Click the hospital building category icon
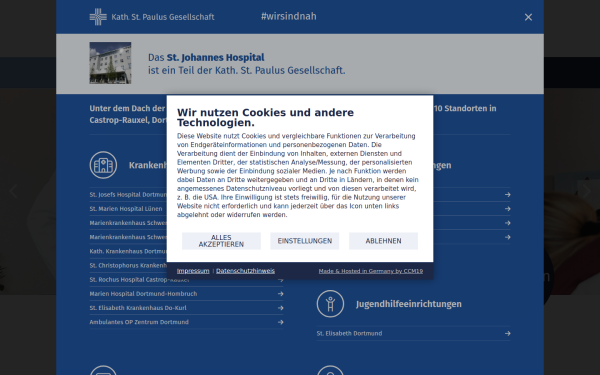Screen dimensions: 600x375 pyautogui.click(x=103, y=165)
